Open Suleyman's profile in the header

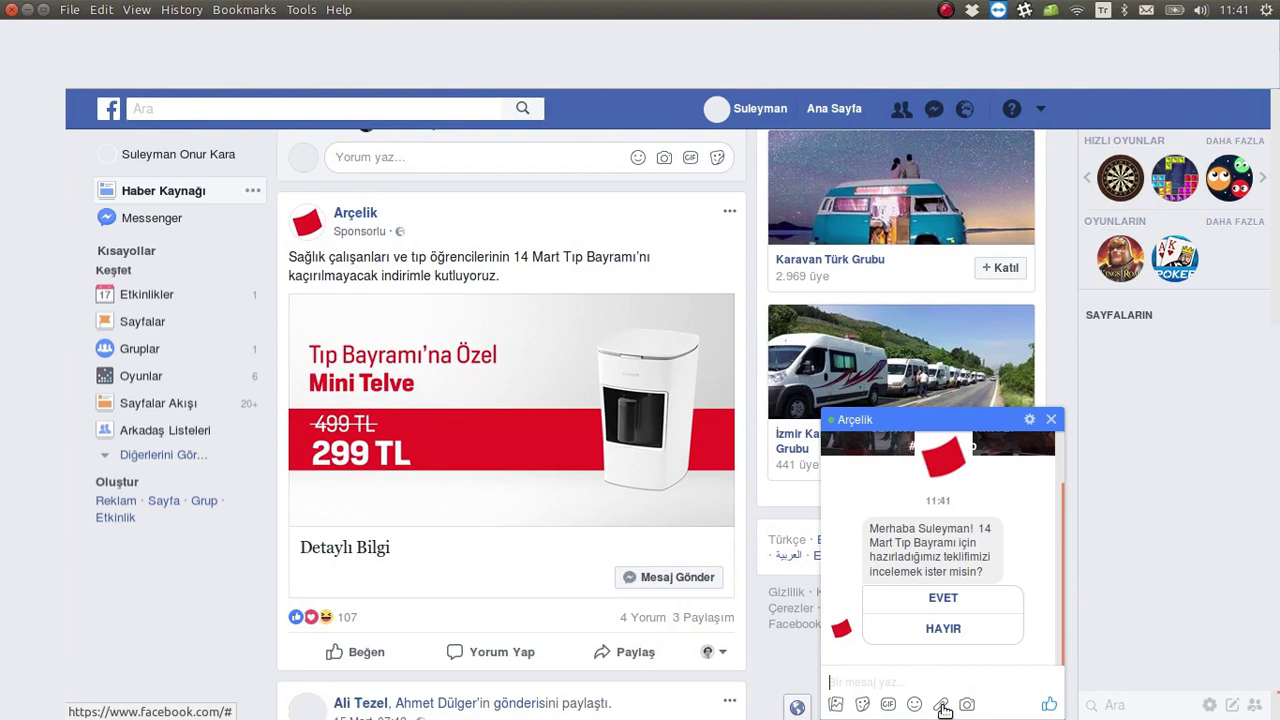click(x=746, y=109)
